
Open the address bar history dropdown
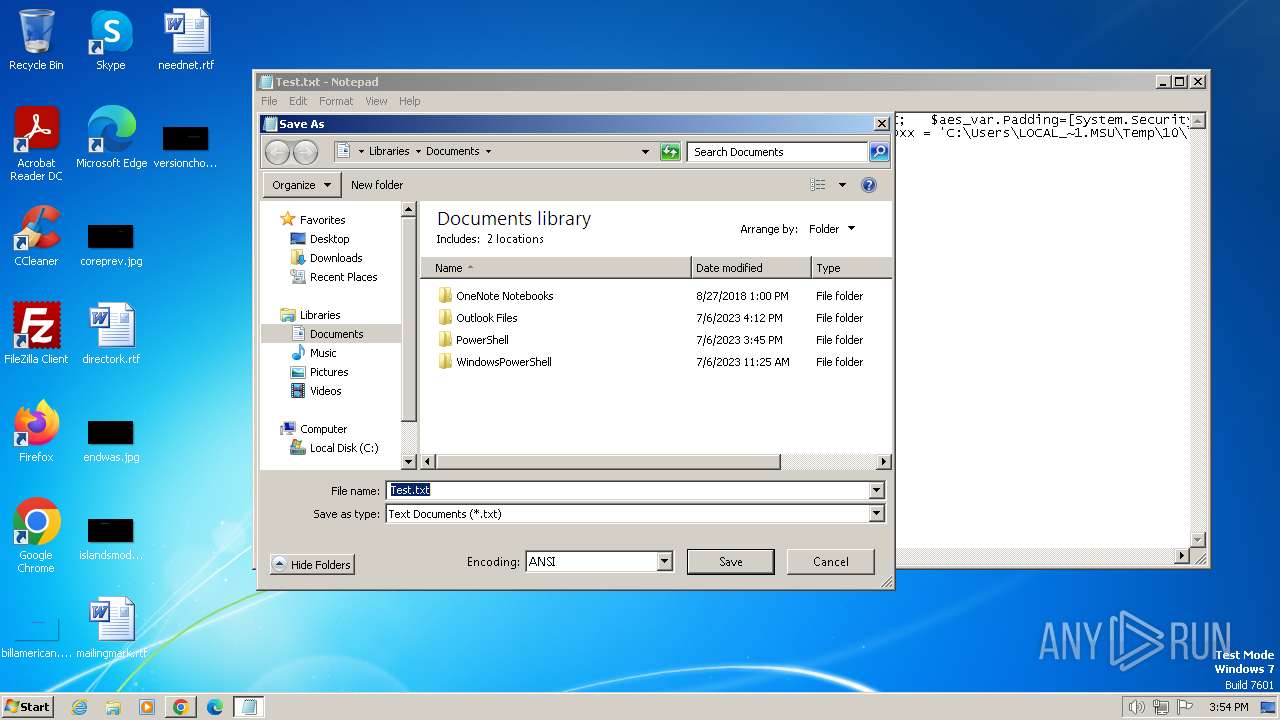[645, 152]
